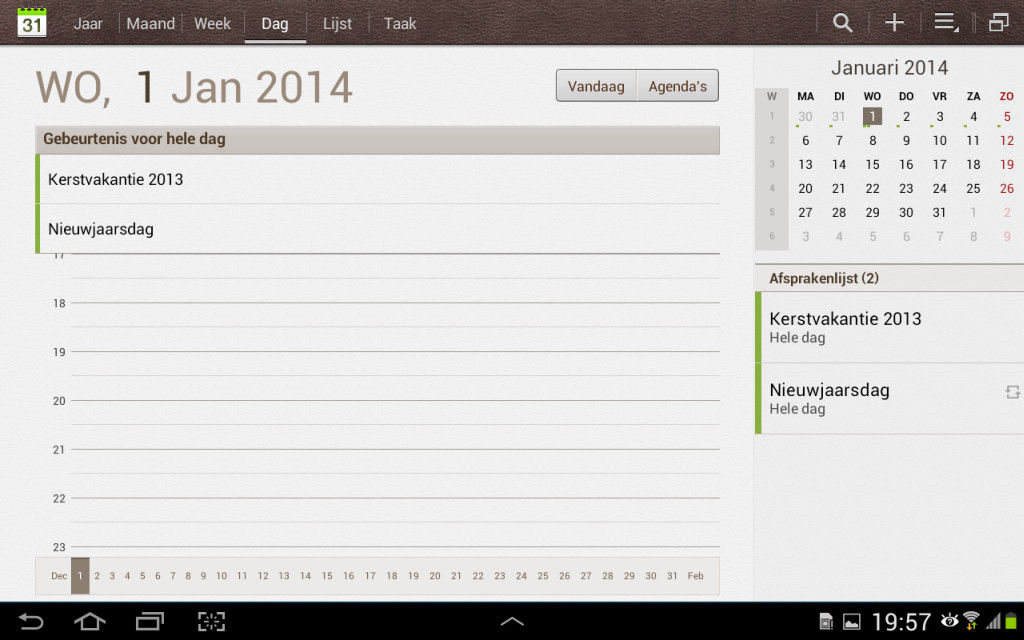Tap the screenshot capture icon
Image resolution: width=1024 pixels, height=640 pixels.
[x=211, y=622]
